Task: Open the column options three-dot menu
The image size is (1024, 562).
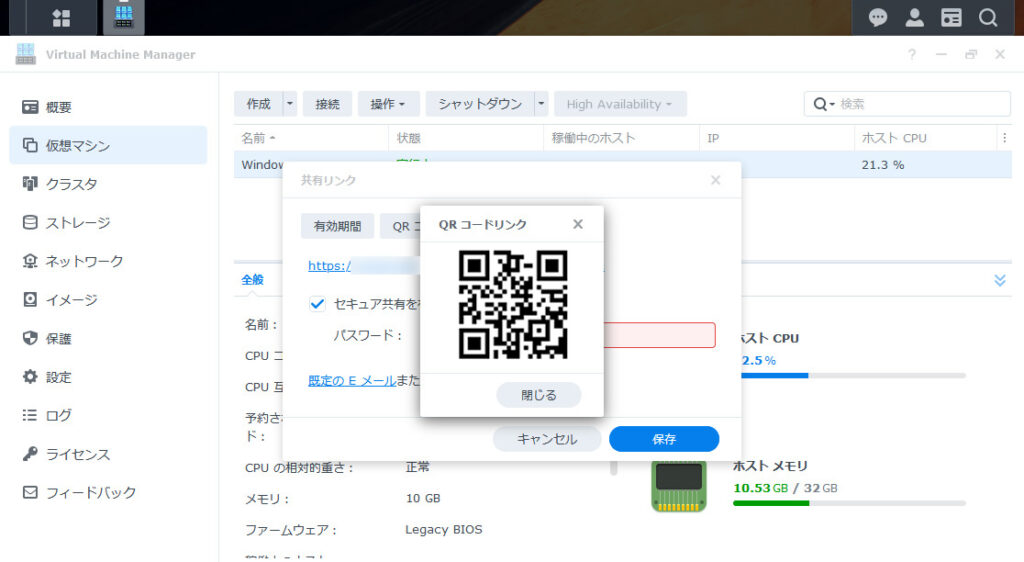Action: (1004, 138)
